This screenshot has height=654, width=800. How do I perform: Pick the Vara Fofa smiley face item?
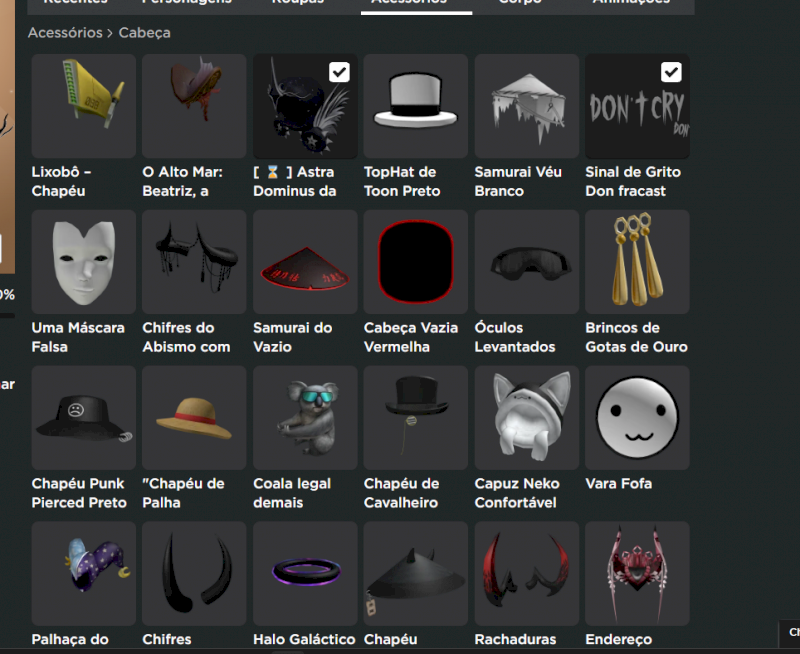[x=637, y=418]
